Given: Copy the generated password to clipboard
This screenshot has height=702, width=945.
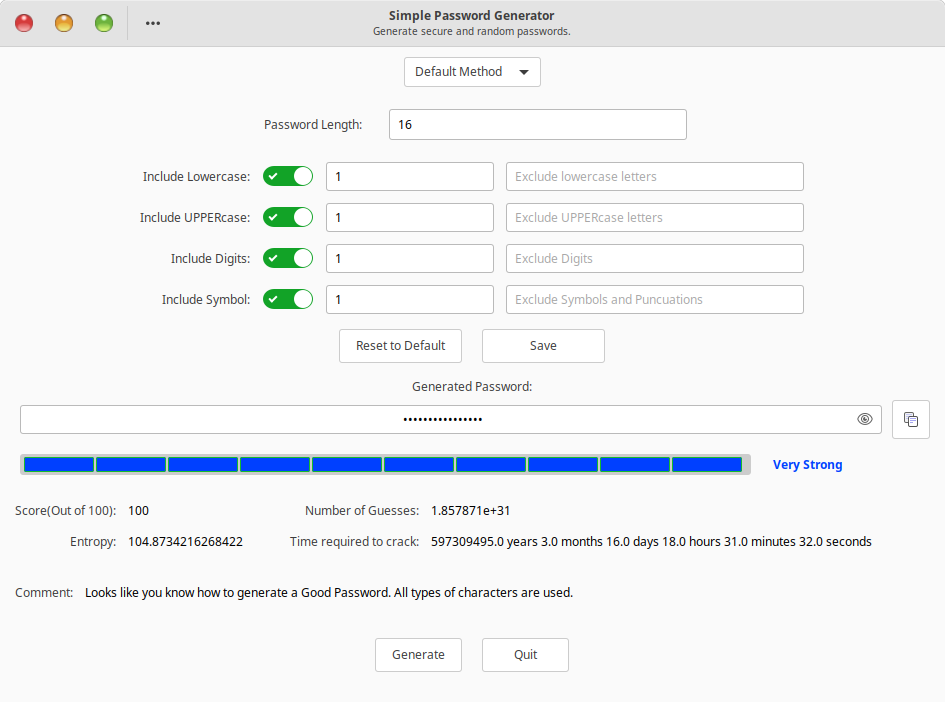Looking at the screenshot, I should (x=910, y=419).
